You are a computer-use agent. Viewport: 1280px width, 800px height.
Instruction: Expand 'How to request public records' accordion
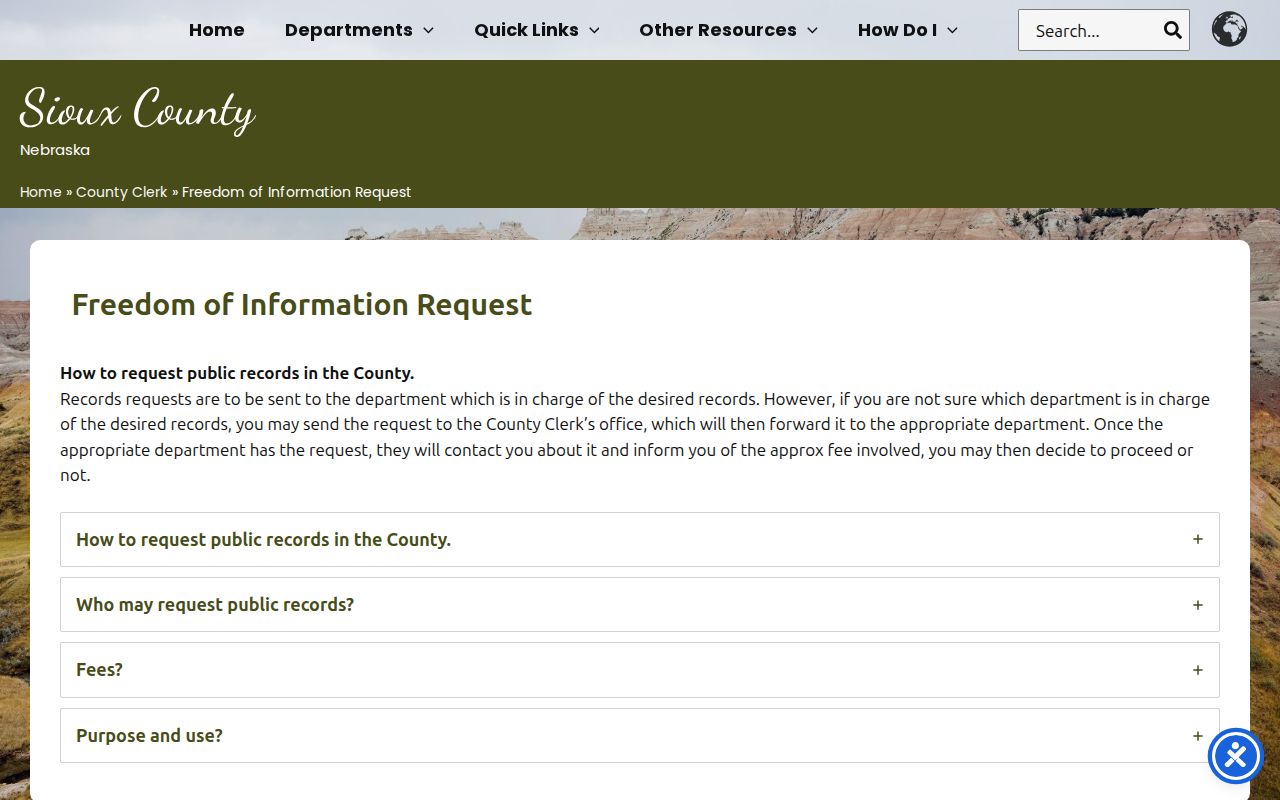pyautogui.click(x=640, y=540)
